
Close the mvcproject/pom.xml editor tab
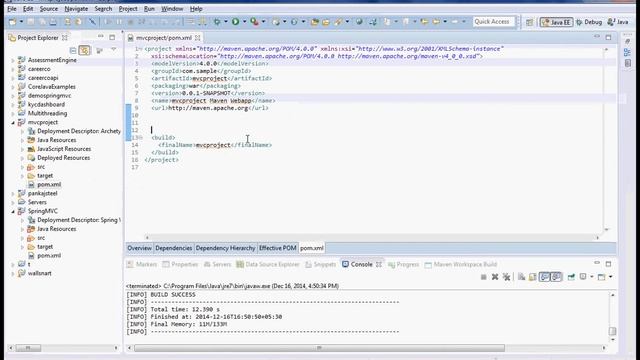(x=198, y=38)
